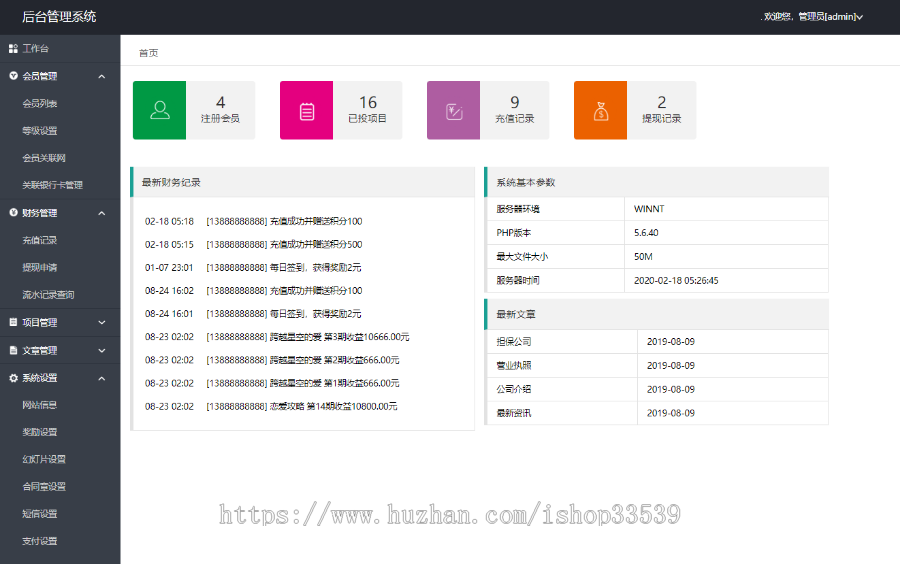Click the 最新财务记录 panel header
The width and height of the screenshot is (900, 564).
click(x=303, y=182)
